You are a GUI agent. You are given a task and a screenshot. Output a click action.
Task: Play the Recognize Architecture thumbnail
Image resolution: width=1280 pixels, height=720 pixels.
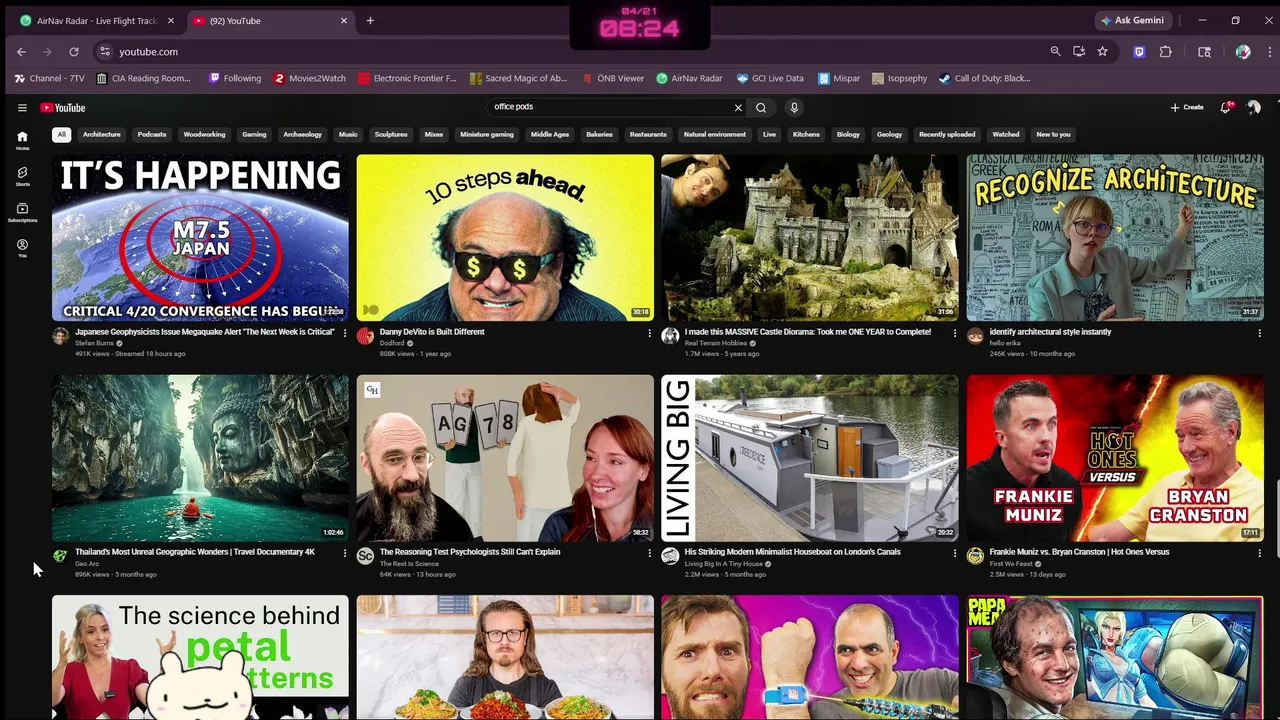pyautogui.click(x=1115, y=237)
